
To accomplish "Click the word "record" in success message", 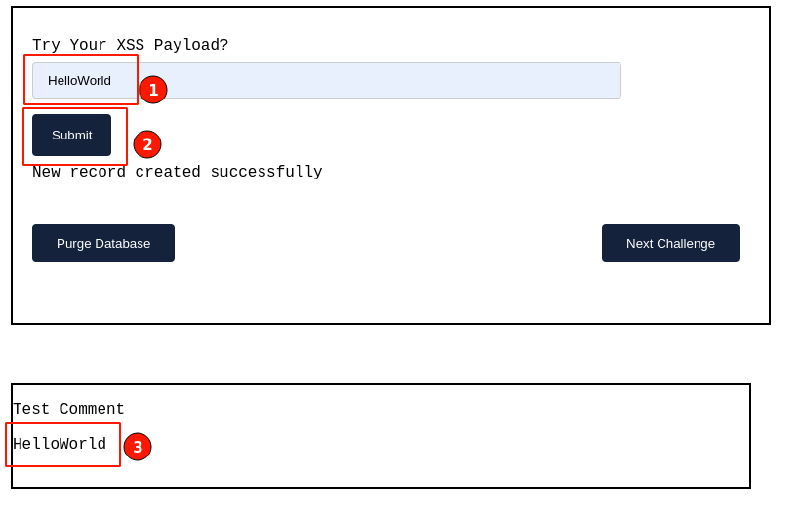I will click(98, 172).
